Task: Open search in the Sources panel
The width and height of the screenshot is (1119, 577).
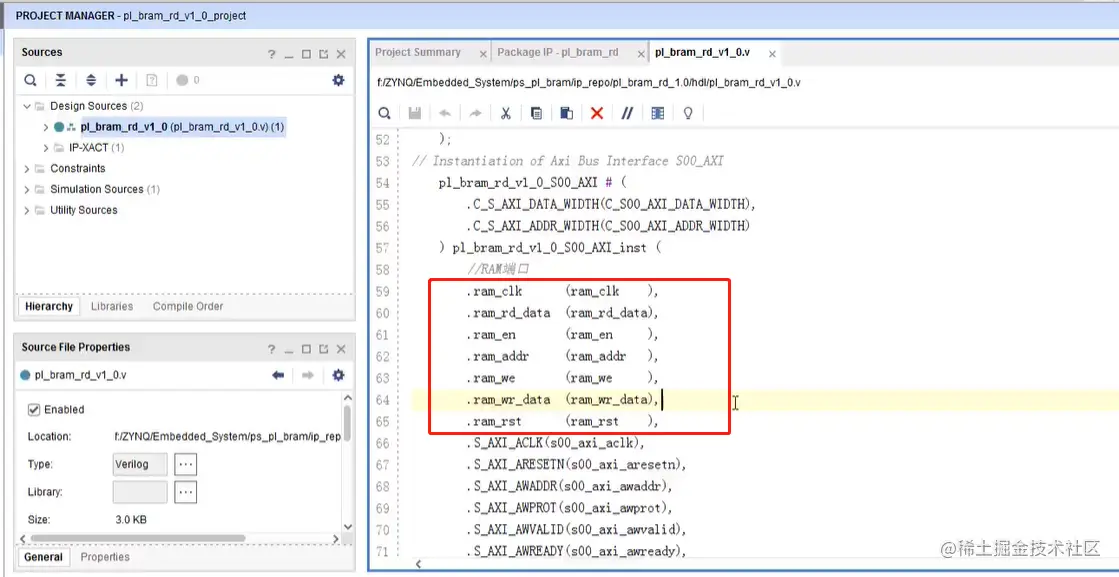Action: [x=30, y=80]
